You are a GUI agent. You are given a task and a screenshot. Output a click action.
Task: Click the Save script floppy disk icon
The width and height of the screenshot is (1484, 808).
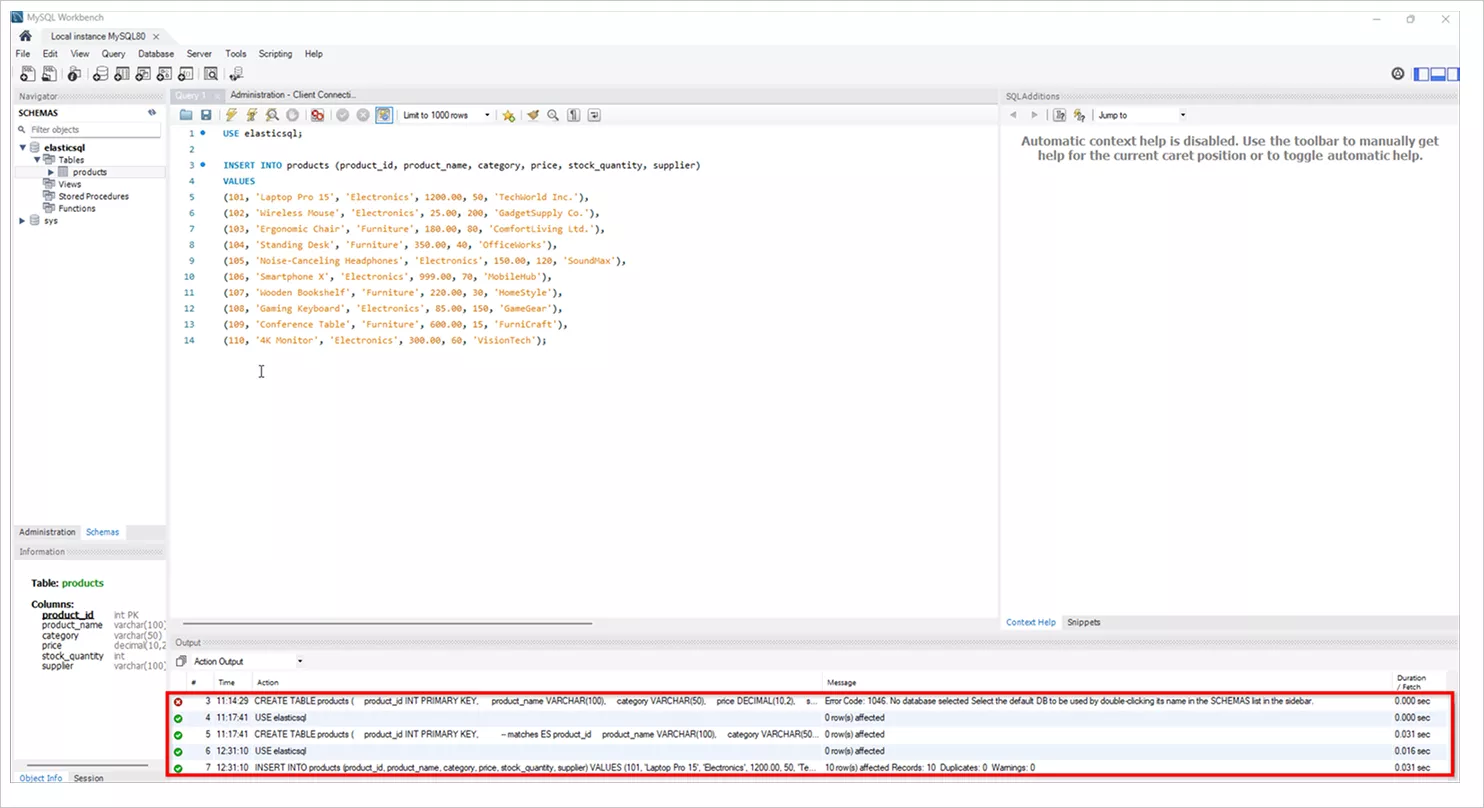coord(206,115)
